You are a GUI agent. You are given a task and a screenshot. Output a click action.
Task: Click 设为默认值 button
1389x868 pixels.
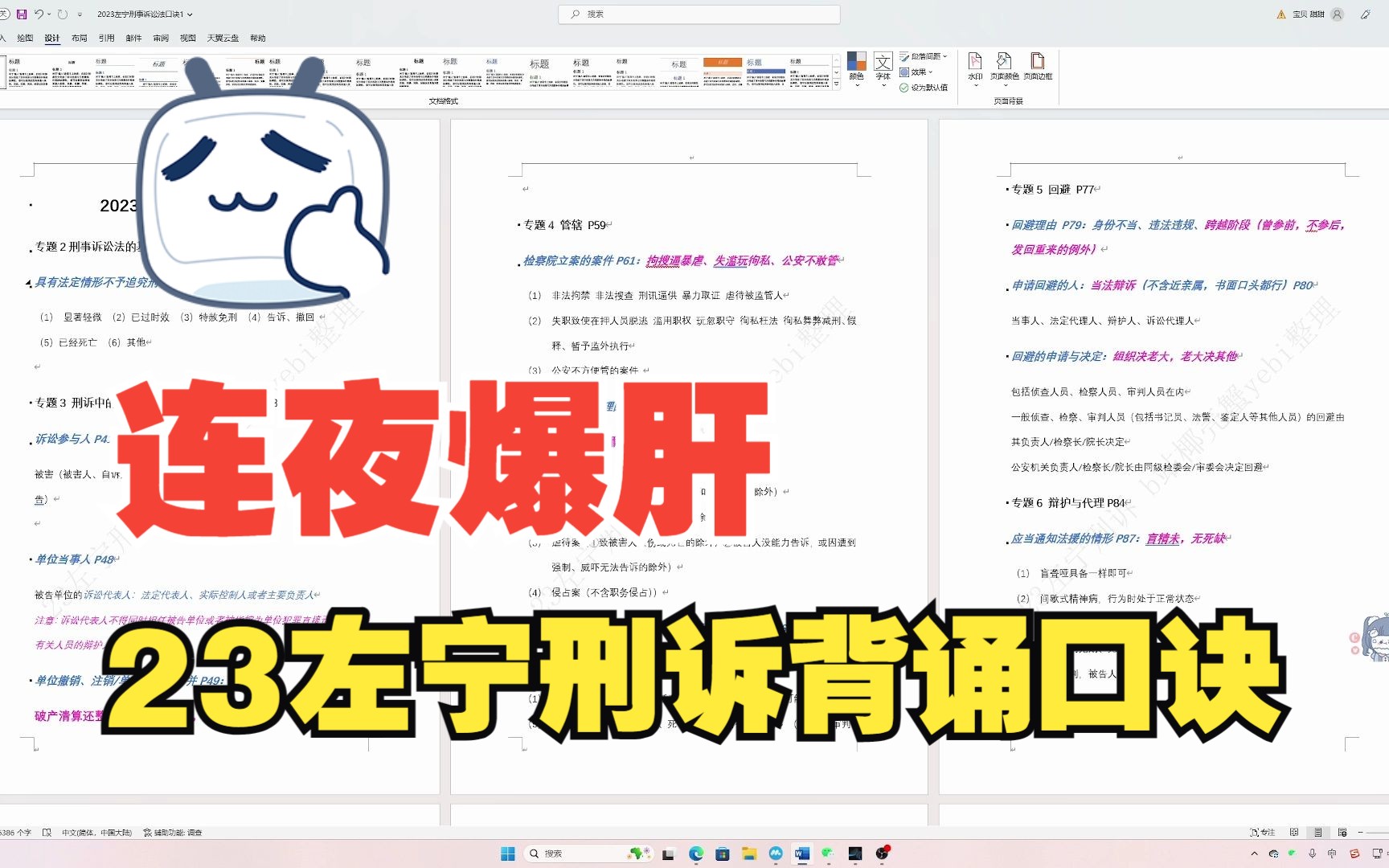924,88
